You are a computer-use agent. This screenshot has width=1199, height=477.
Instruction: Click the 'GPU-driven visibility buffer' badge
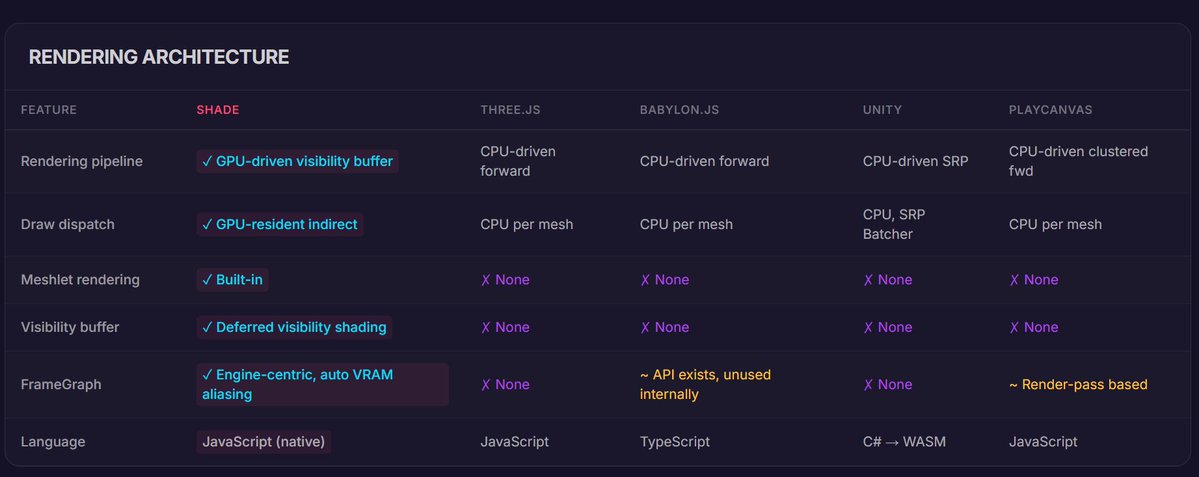click(297, 161)
